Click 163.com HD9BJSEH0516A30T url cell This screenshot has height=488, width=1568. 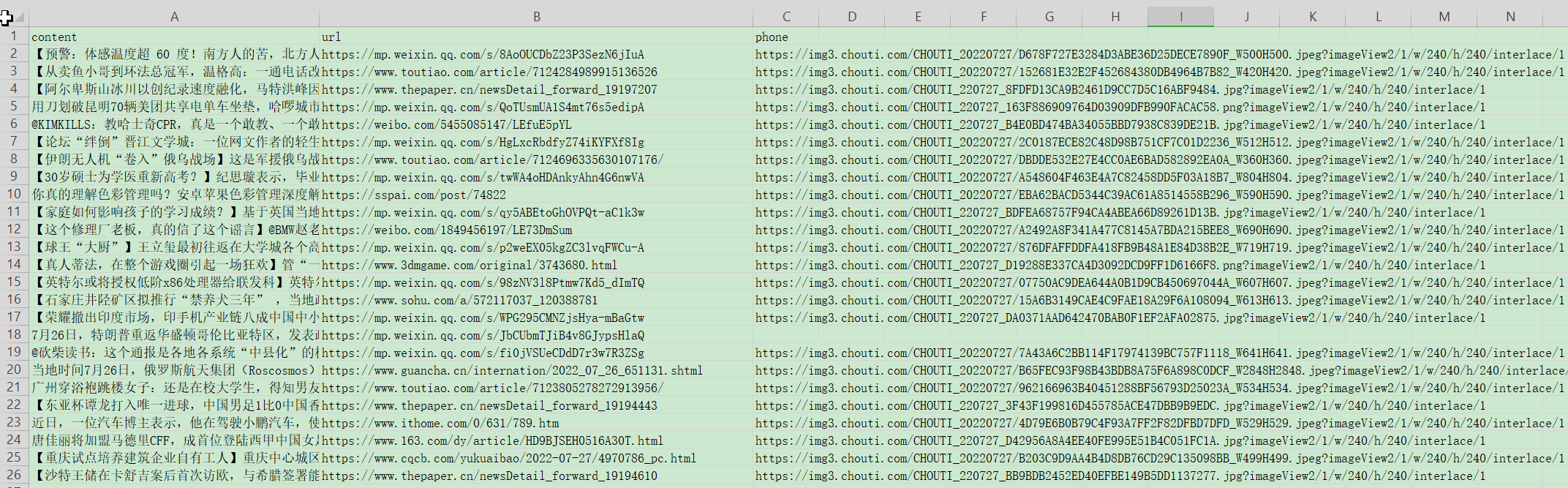pyautogui.click(x=536, y=440)
